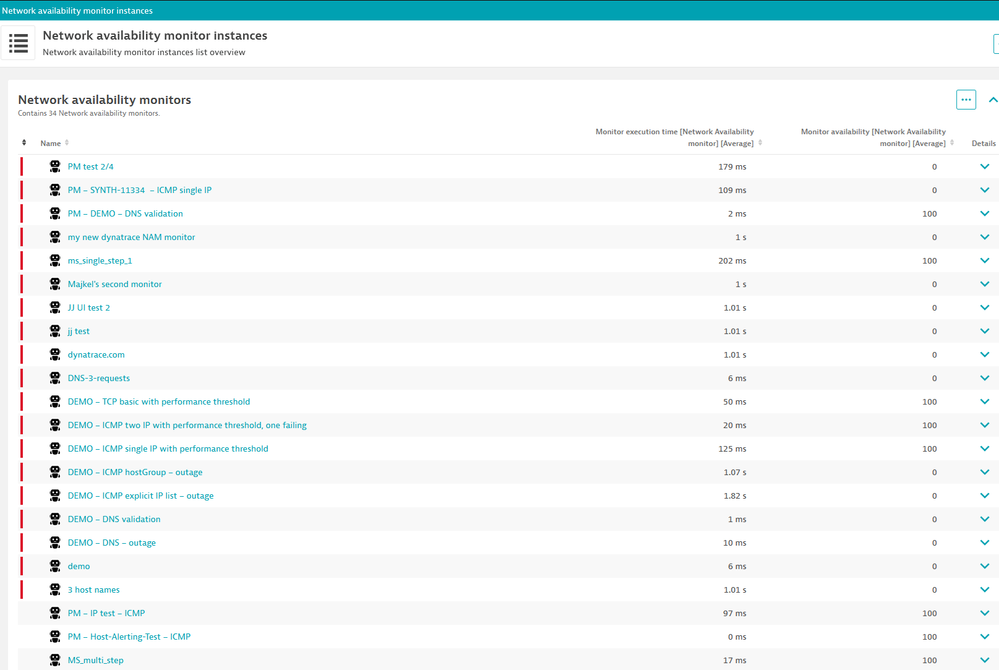Expand details for DEMO – DNS – outage

pos(984,543)
